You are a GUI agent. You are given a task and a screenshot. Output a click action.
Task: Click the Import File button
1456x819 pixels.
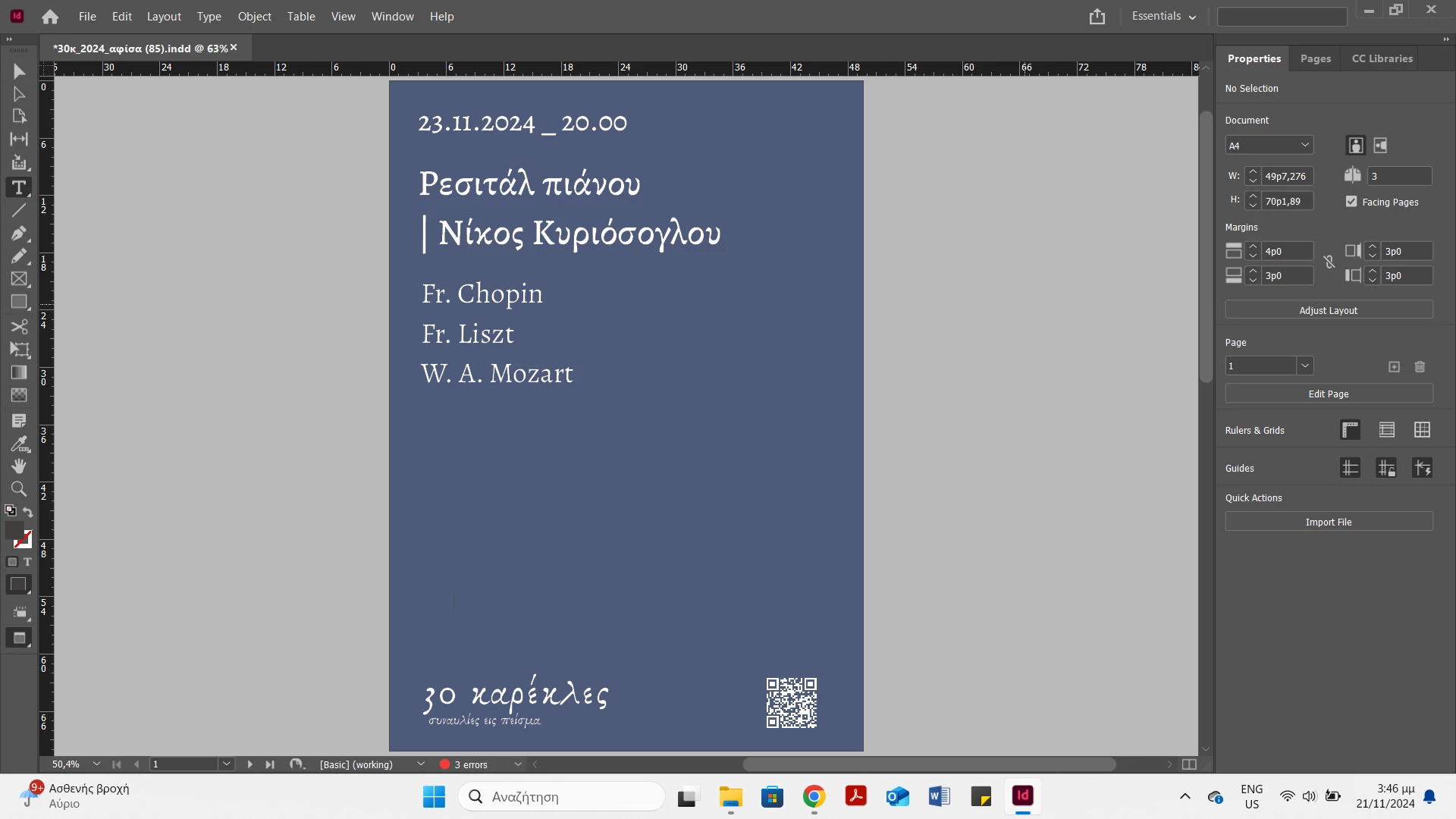coord(1329,522)
